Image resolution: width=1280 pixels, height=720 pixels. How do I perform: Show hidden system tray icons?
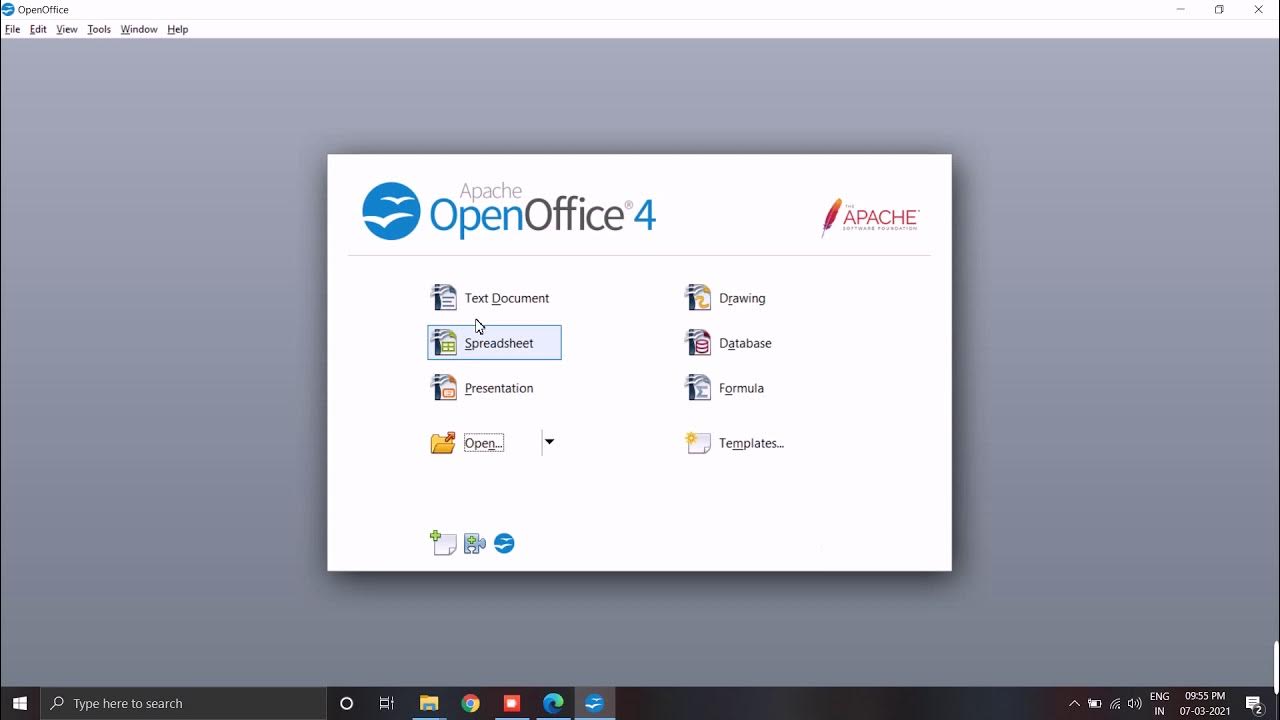[x=1075, y=703]
